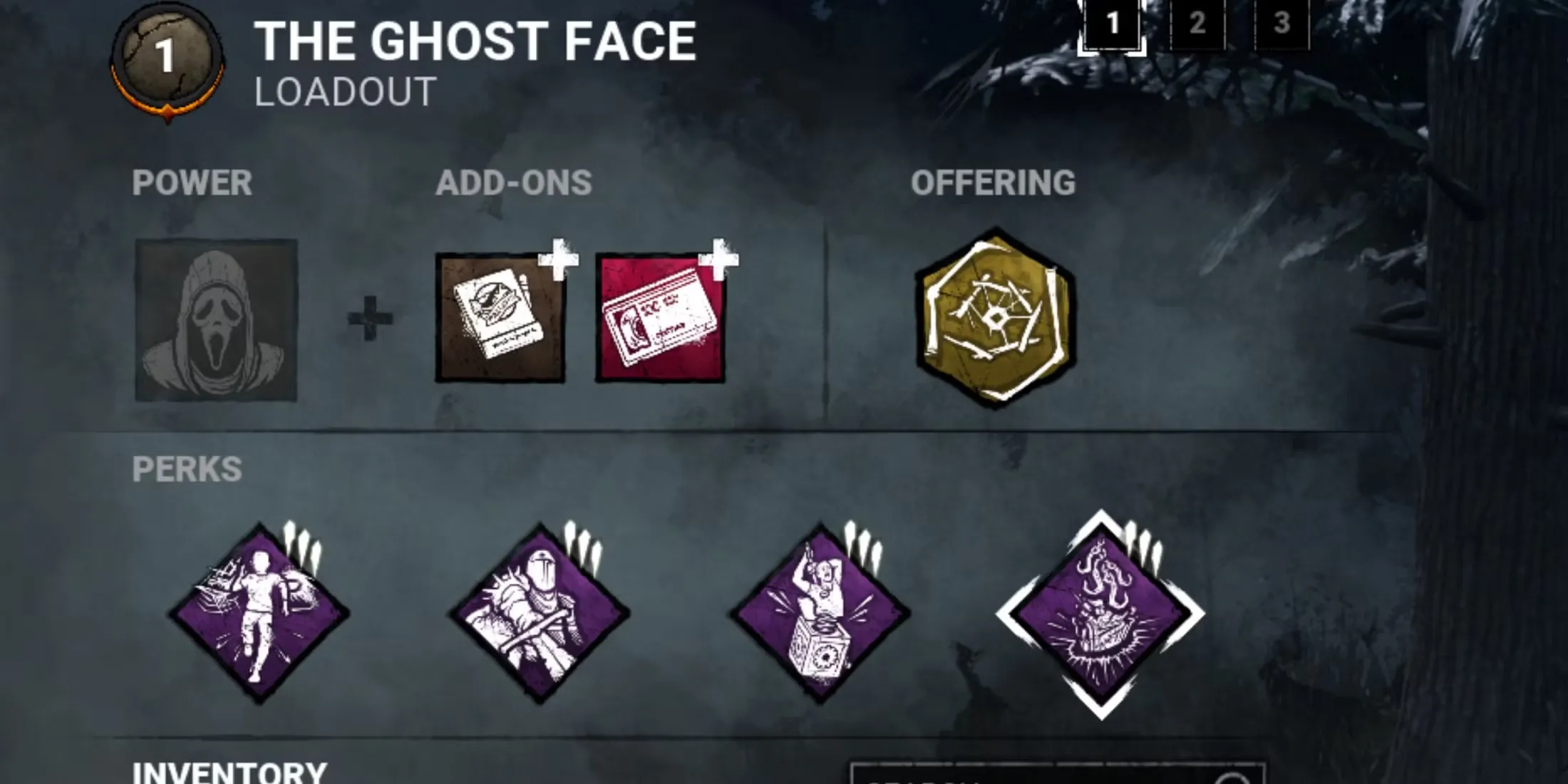Image resolution: width=1568 pixels, height=784 pixels.
Task: Switch to loadout preset 2
Action: tap(1197, 24)
